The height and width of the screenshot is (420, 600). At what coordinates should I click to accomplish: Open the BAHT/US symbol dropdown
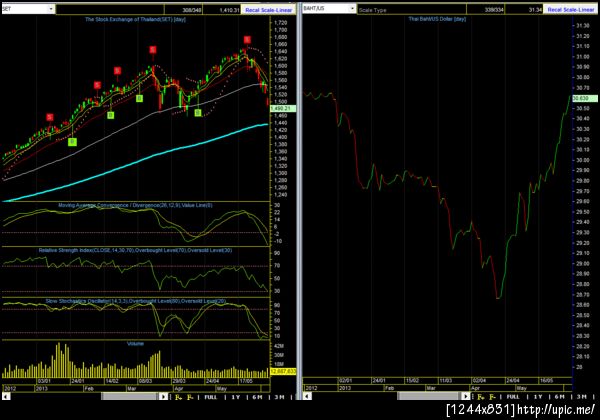[x=352, y=8]
